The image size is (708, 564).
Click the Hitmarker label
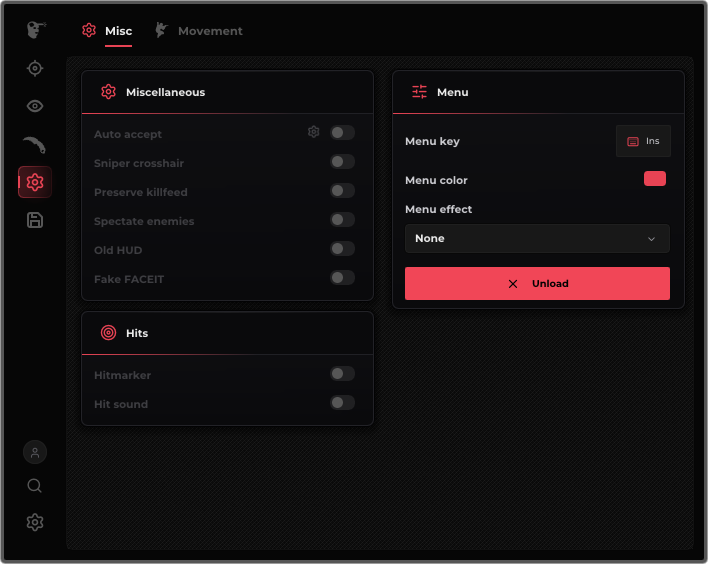click(122, 375)
